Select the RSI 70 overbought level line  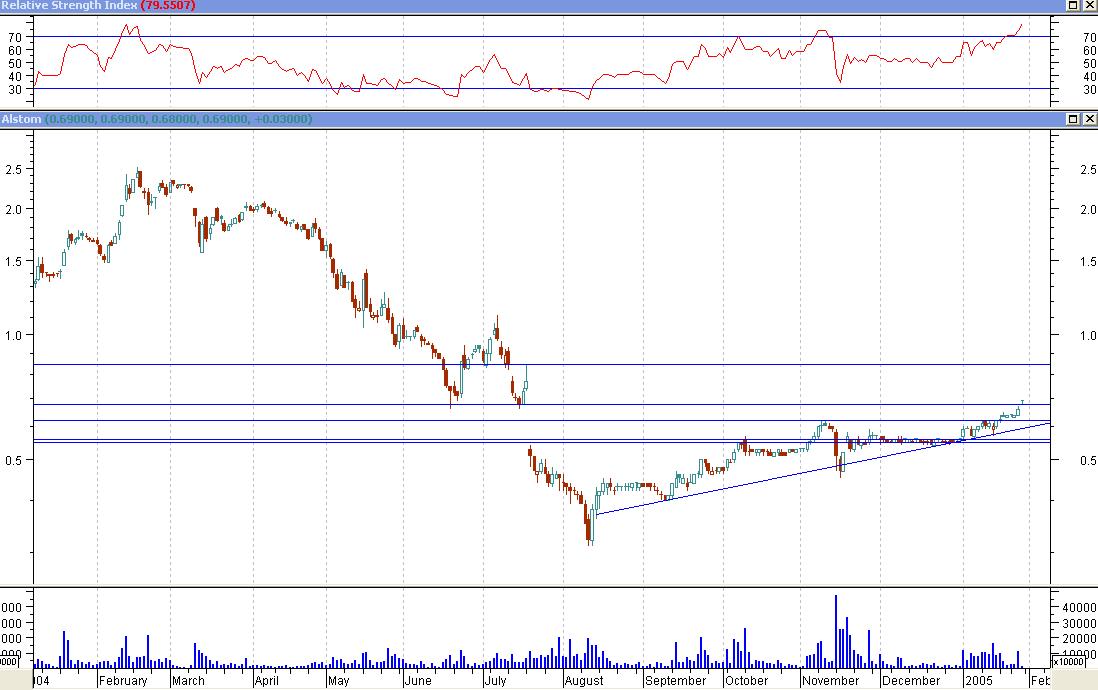pyautogui.click(x=542, y=36)
